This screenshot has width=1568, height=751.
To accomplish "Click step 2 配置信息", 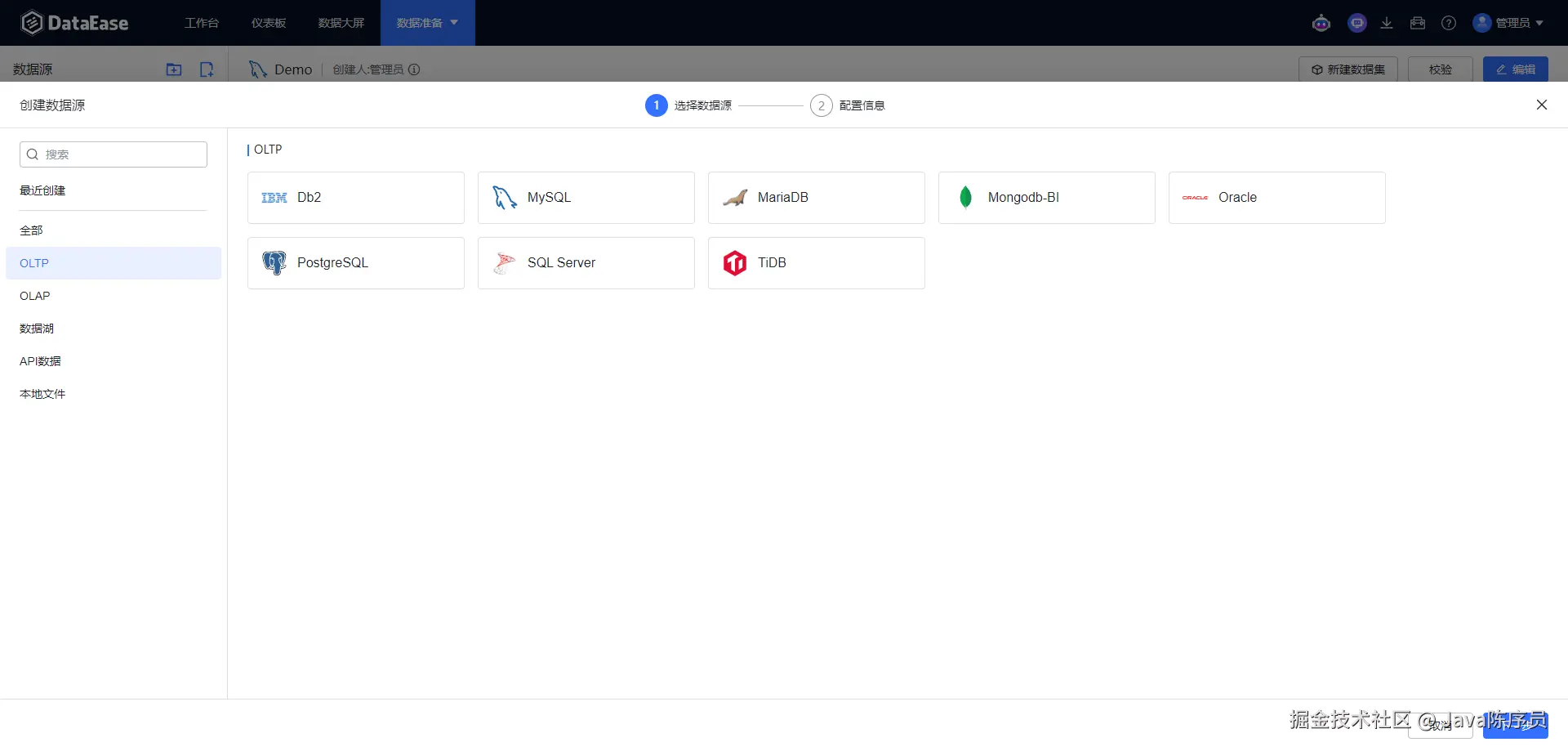I will tap(848, 105).
